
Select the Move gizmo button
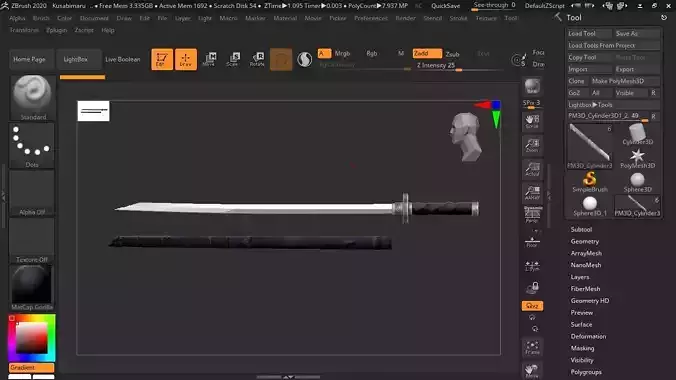coord(209,59)
